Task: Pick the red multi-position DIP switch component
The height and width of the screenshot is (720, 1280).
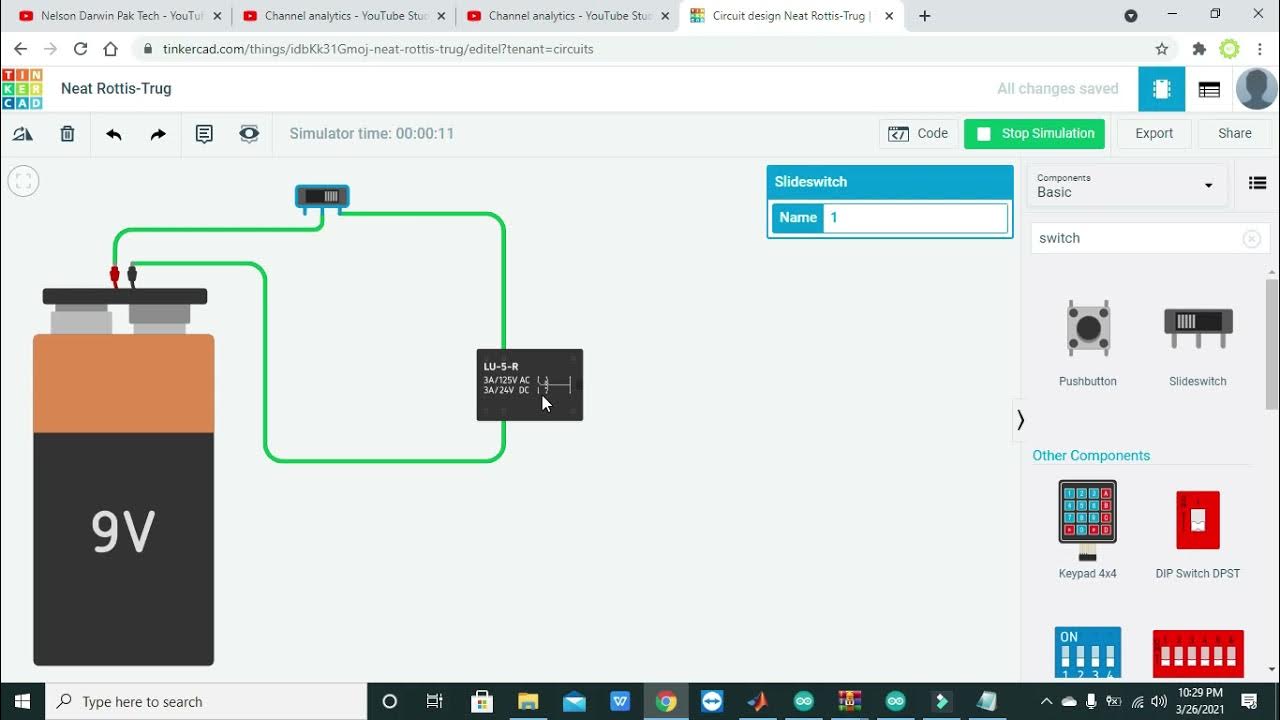Action: click(1198, 653)
